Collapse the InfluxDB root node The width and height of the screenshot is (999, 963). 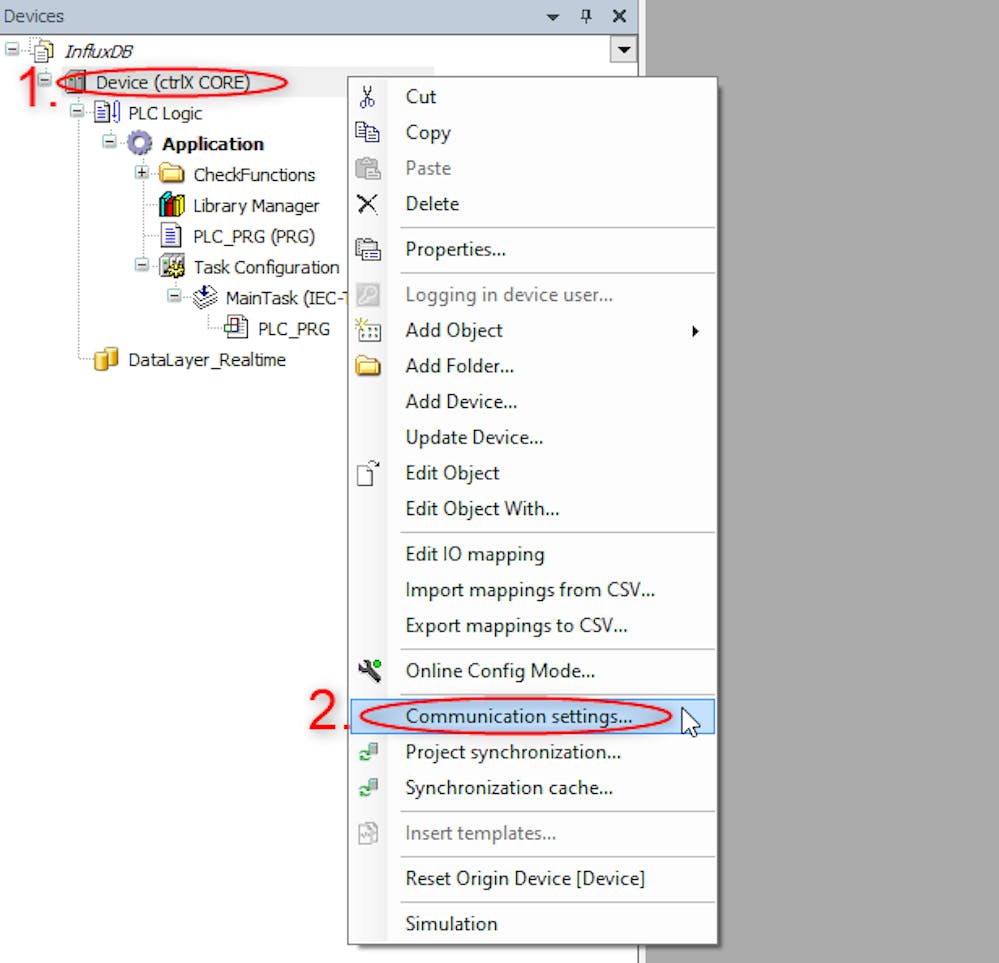tap(11, 48)
